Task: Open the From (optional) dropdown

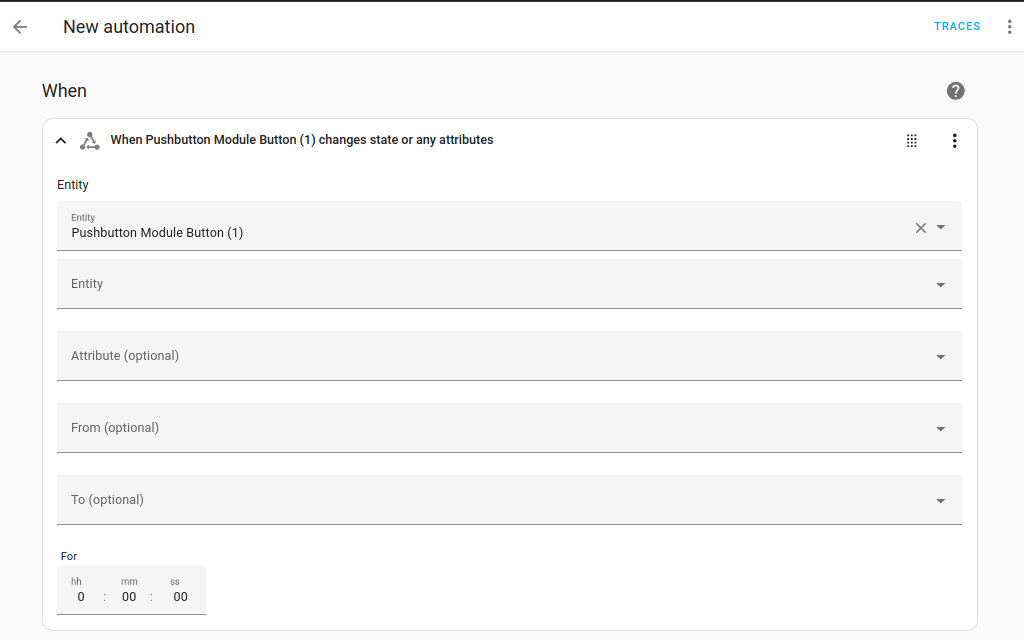Action: (941, 428)
